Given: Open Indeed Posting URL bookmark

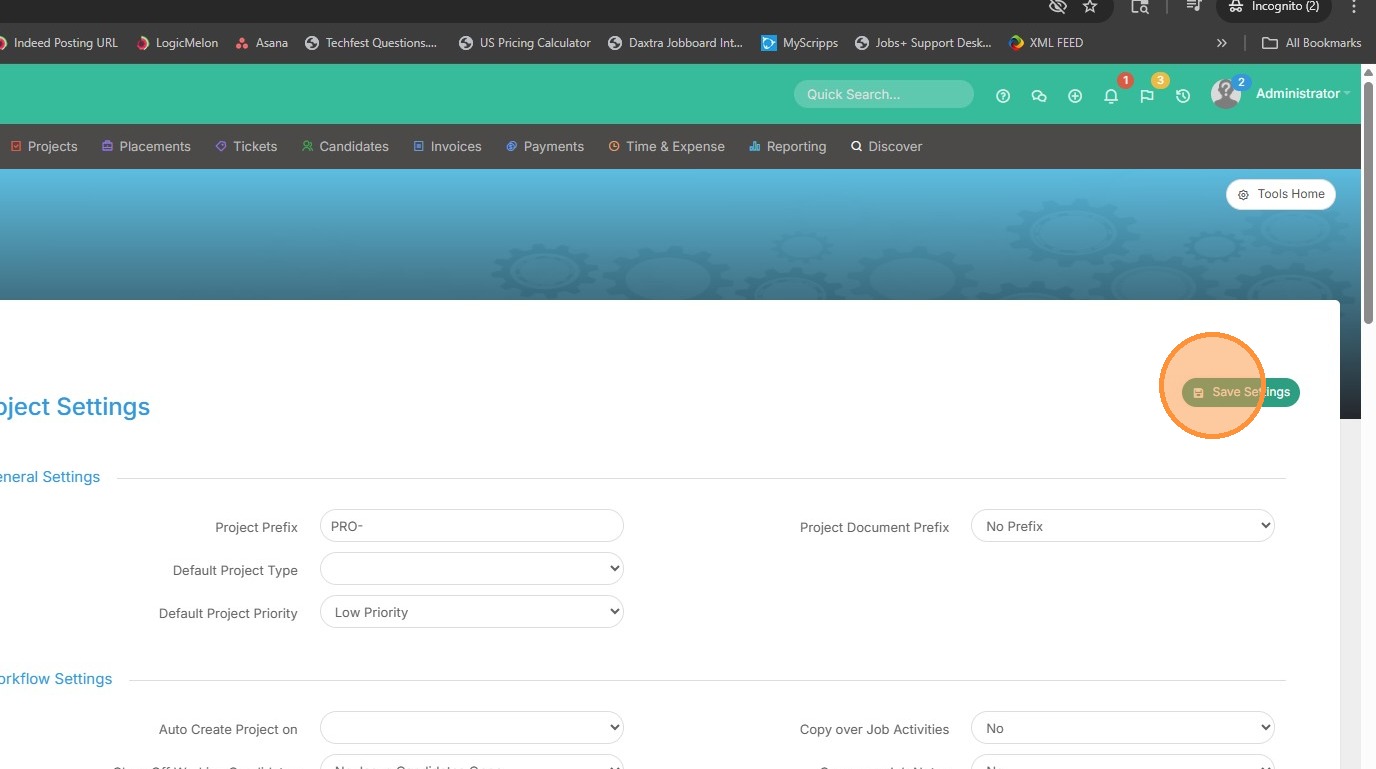Looking at the screenshot, I should pyautogui.click(x=59, y=43).
